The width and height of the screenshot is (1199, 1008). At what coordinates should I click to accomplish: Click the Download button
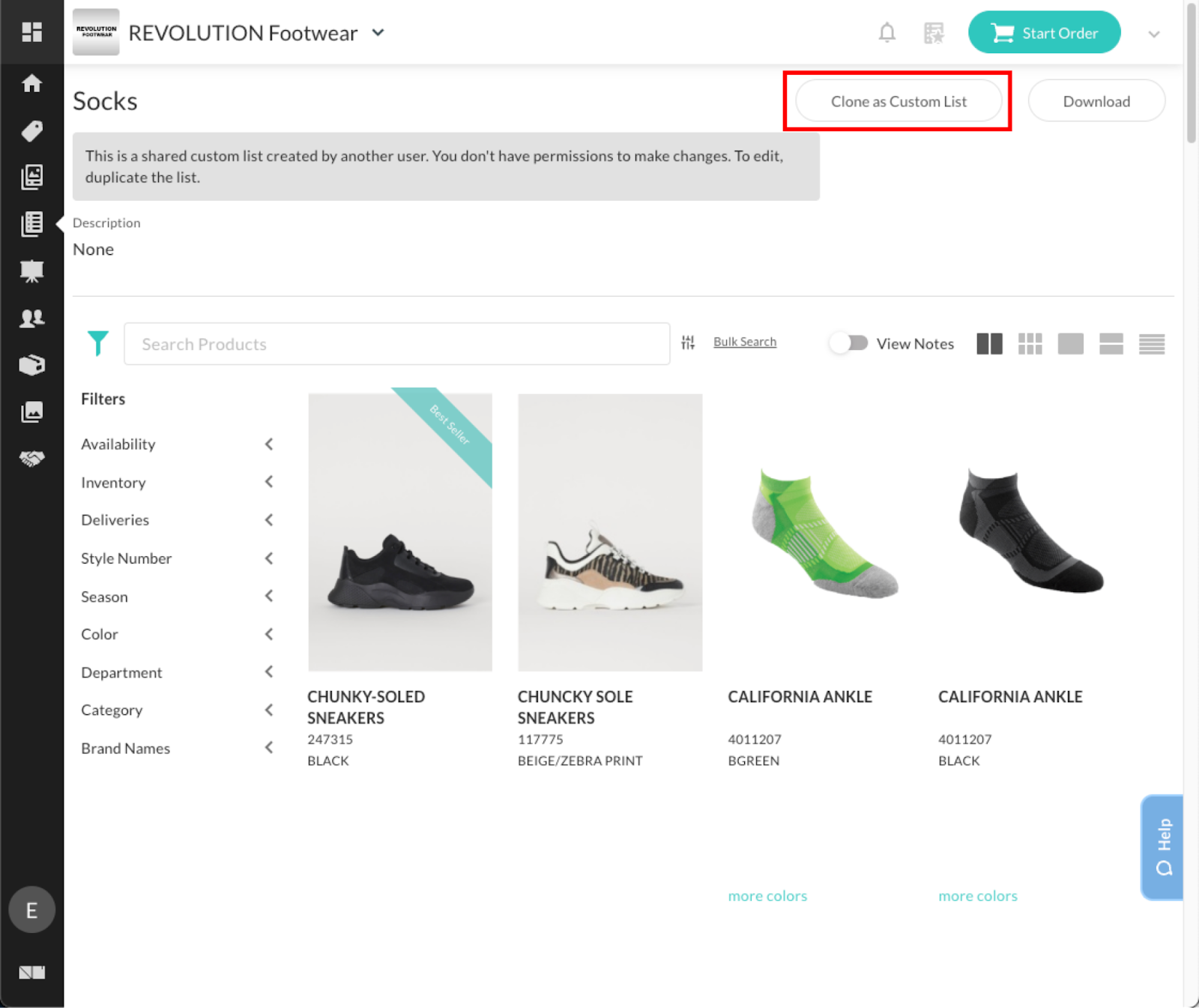[1096, 101]
